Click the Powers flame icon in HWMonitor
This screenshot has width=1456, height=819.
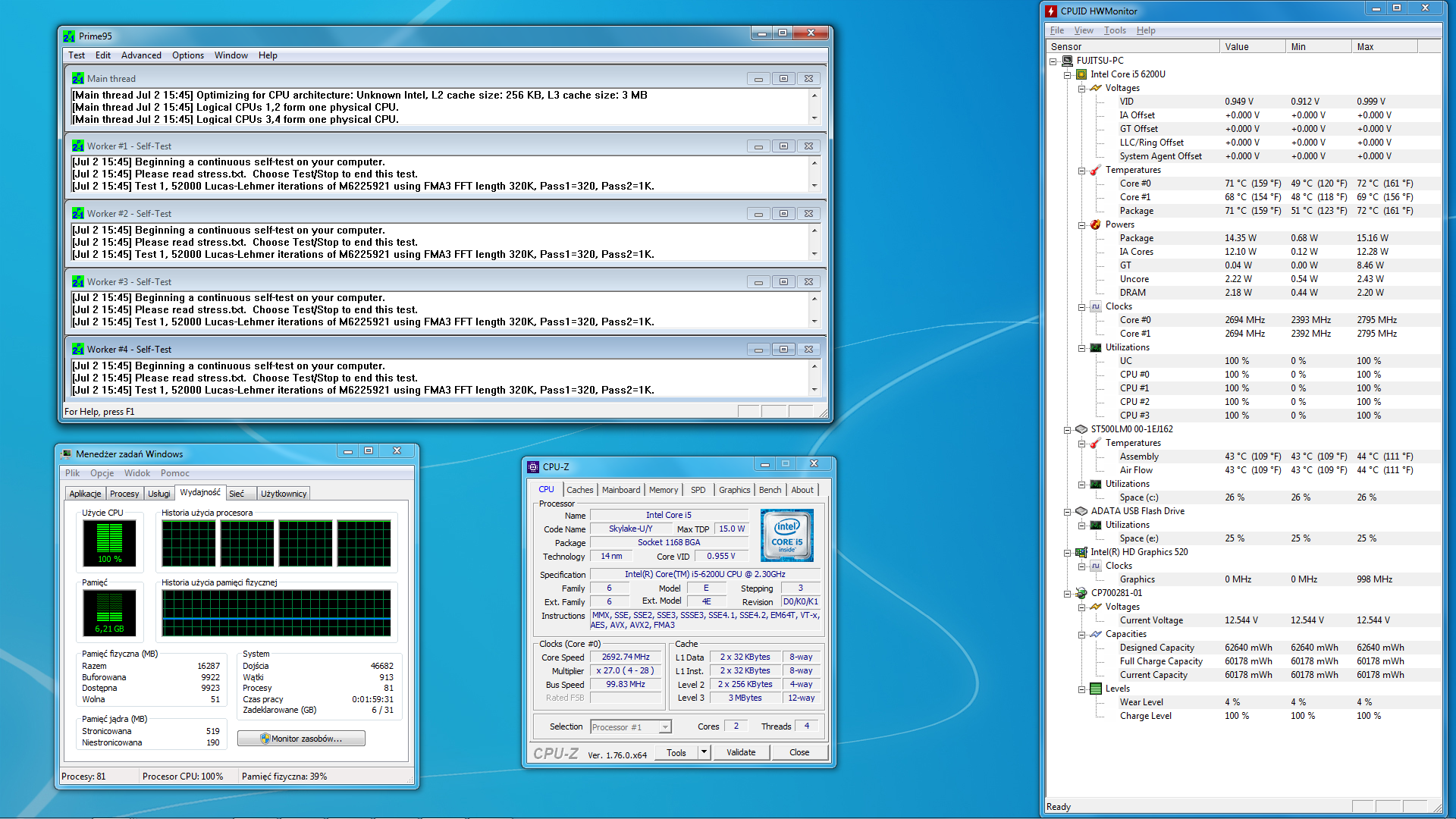click(1096, 224)
